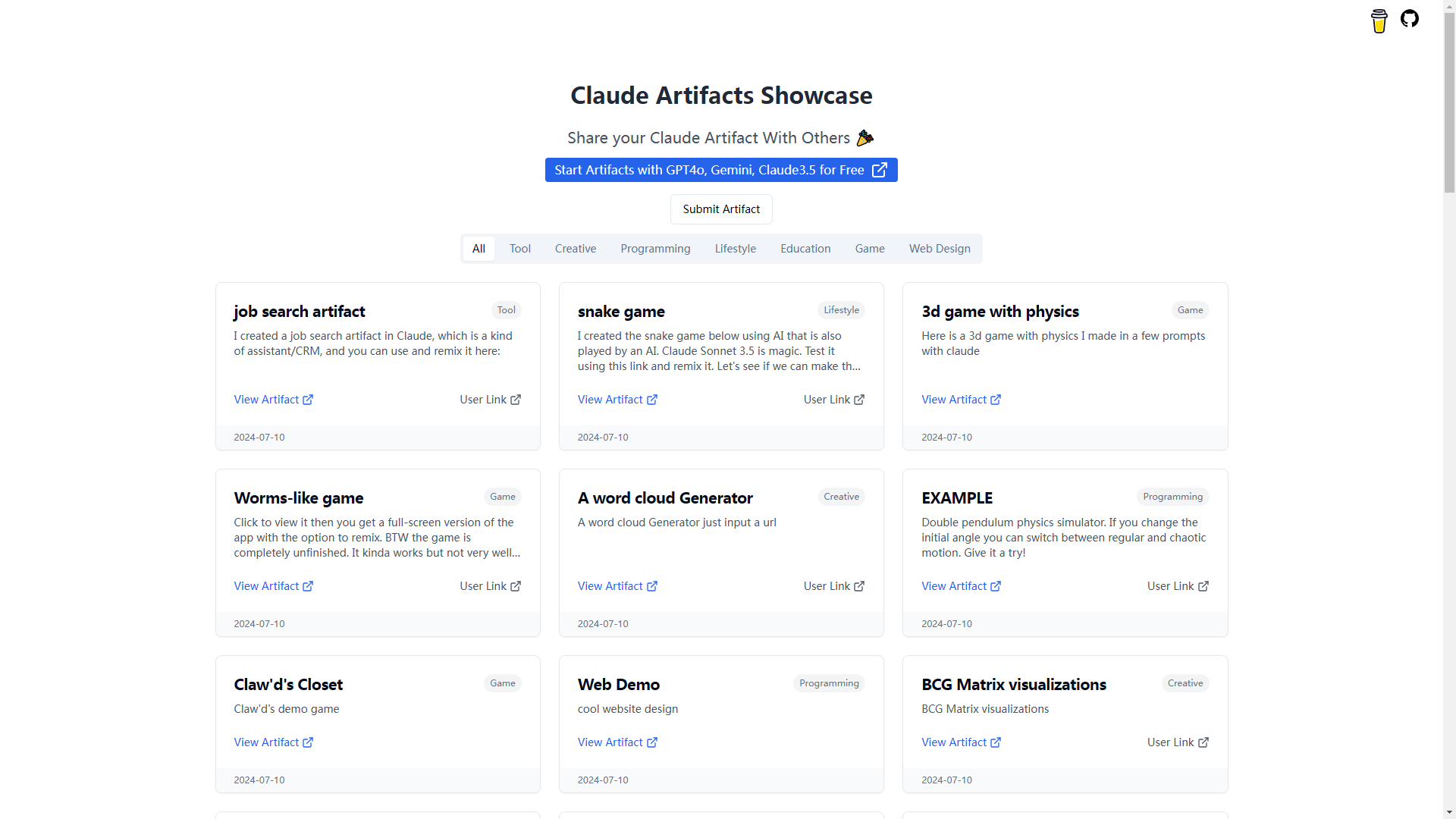Click the snake game card title
Screen dimensions: 1456x819
pyautogui.click(x=621, y=312)
